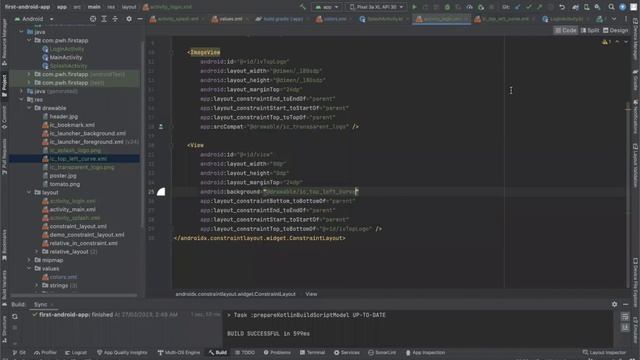Screen dimensions: 640x360
Task: Select the Build tab at the bottom bar
Action: [x=218, y=352]
